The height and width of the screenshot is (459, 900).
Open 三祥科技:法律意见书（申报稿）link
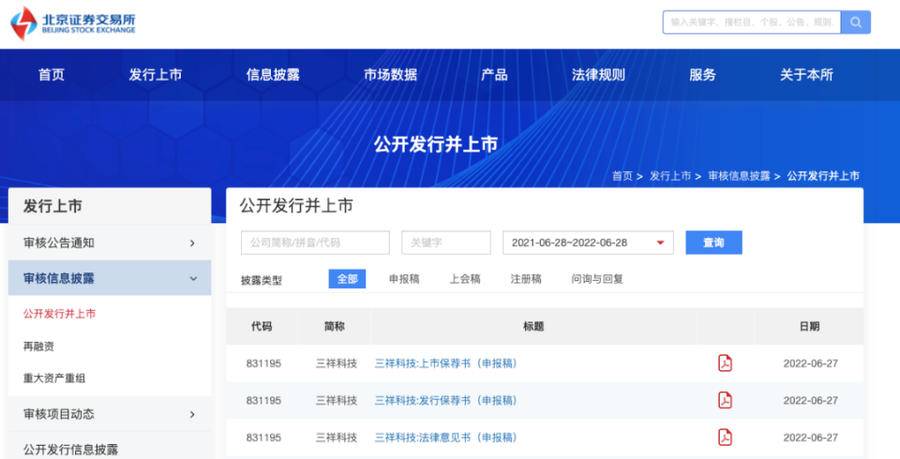point(446,437)
